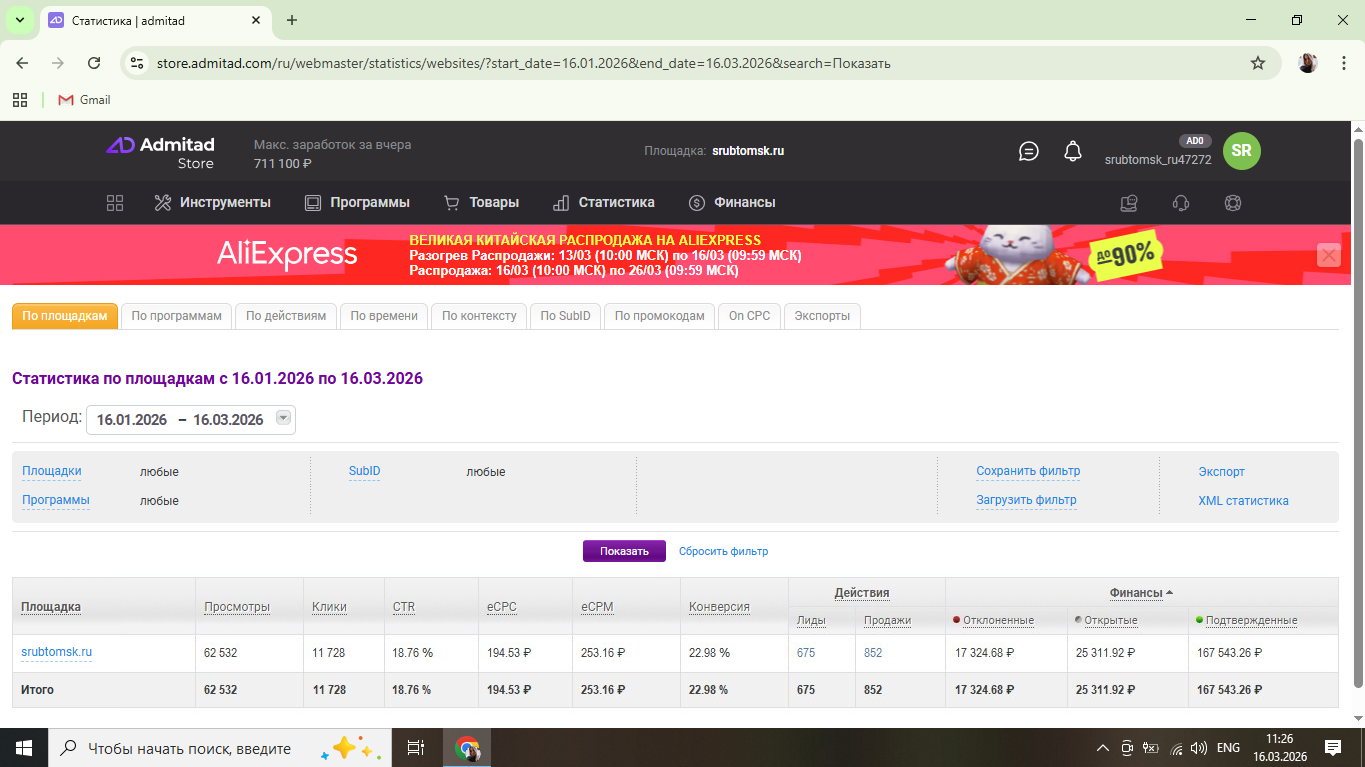Click the support headset icon
Image resolution: width=1365 pixels, height=767 pixels.
1180,203
